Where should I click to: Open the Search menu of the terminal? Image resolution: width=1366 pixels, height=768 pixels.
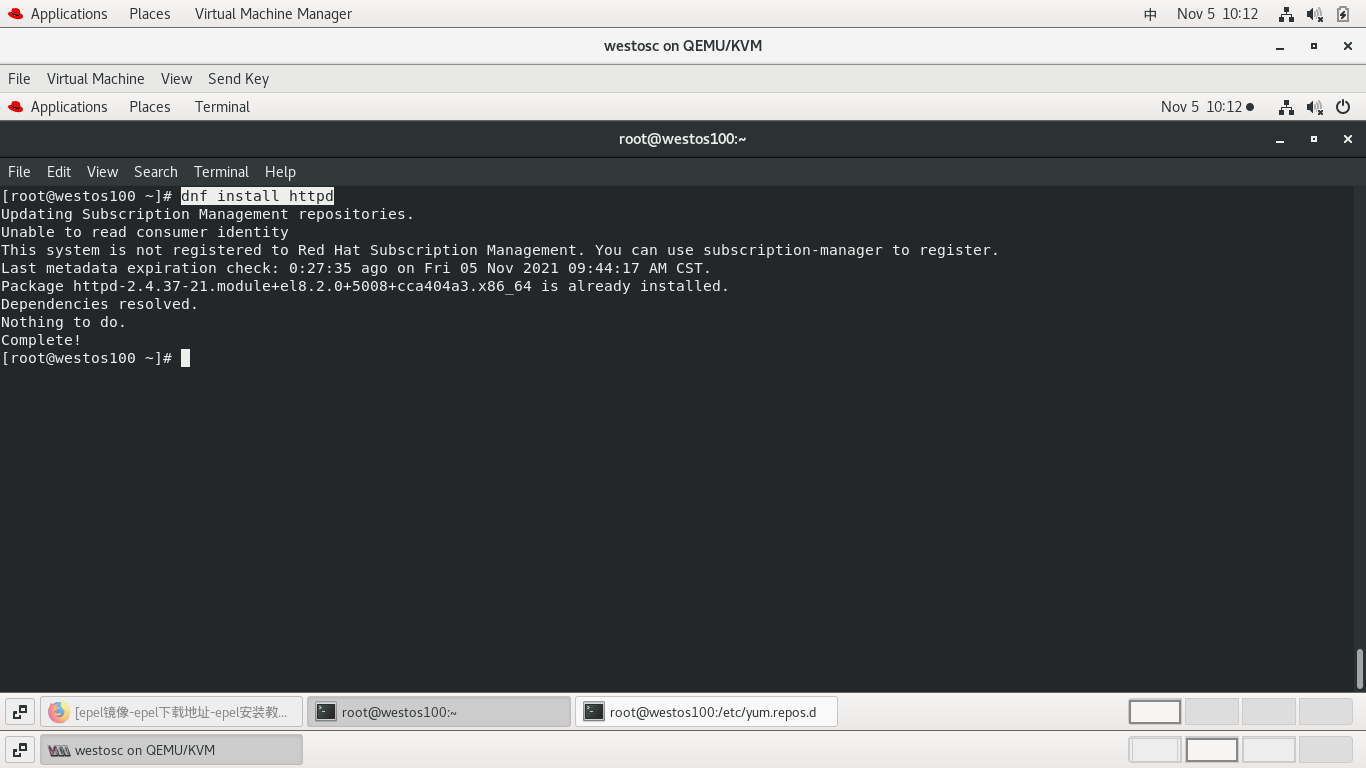155,171
